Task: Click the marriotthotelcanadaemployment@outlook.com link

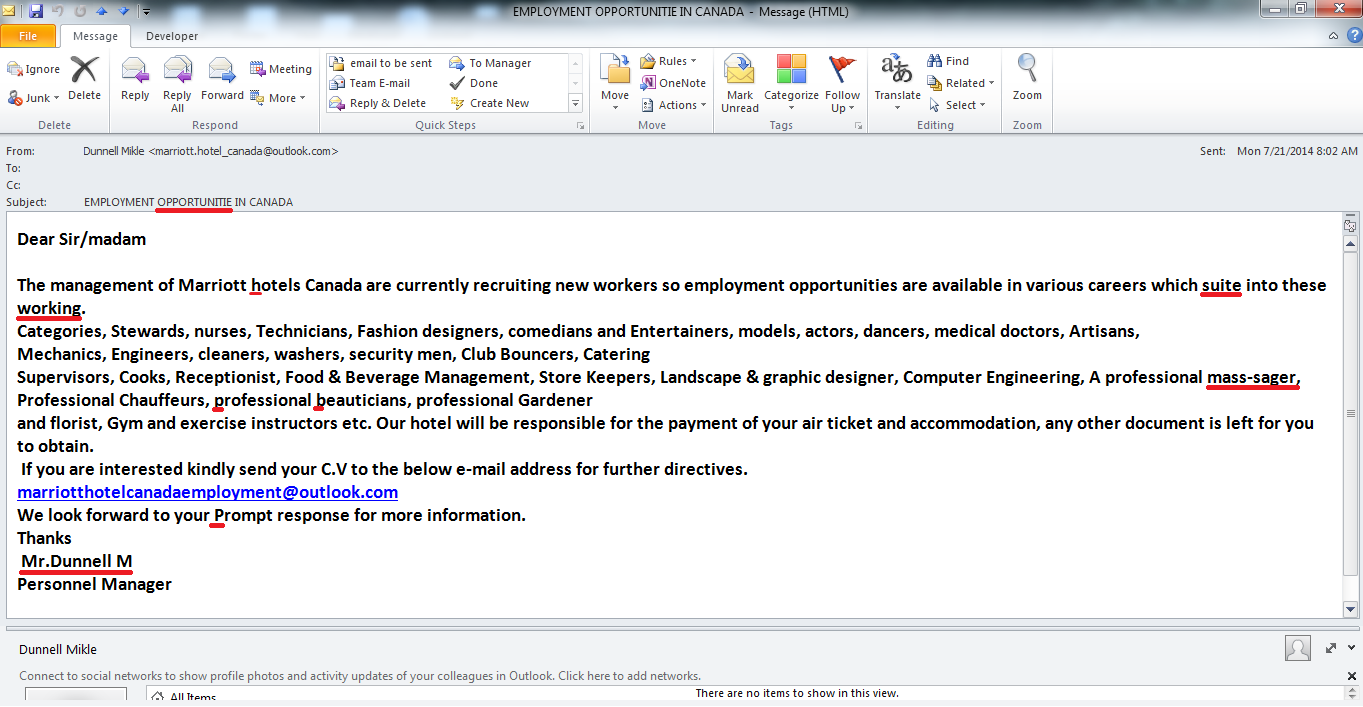Action: [x=207, y=492]
